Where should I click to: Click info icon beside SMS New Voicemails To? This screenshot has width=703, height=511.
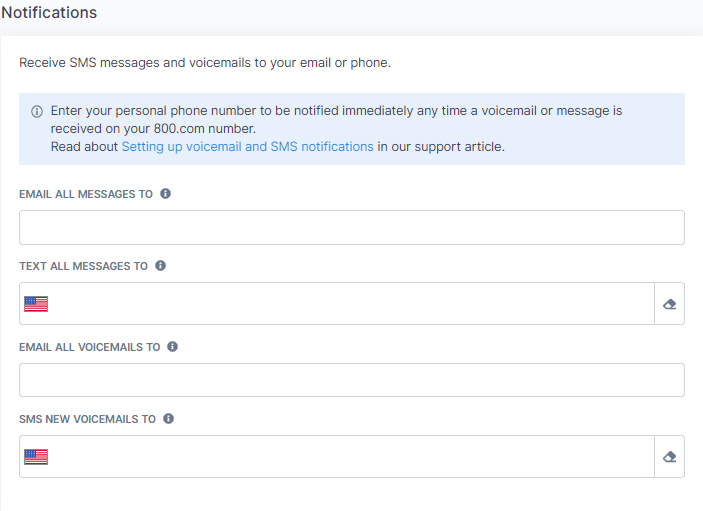pyautogui.click(x=168, y=419)
